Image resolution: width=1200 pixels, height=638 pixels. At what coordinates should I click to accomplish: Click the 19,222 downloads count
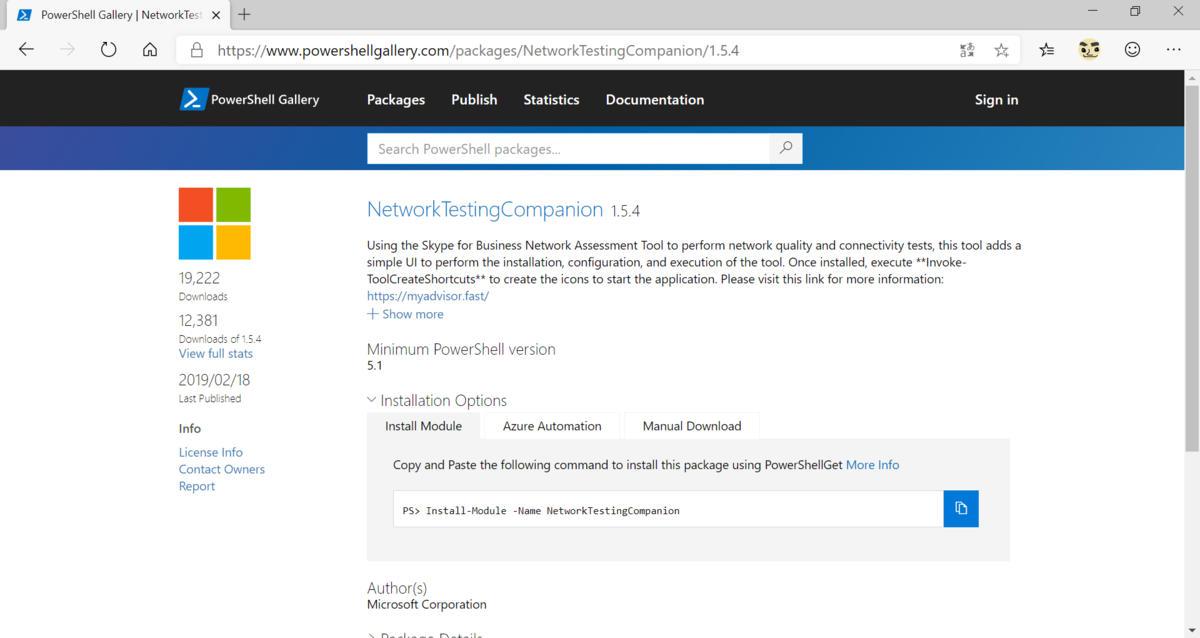coord(199,278)
